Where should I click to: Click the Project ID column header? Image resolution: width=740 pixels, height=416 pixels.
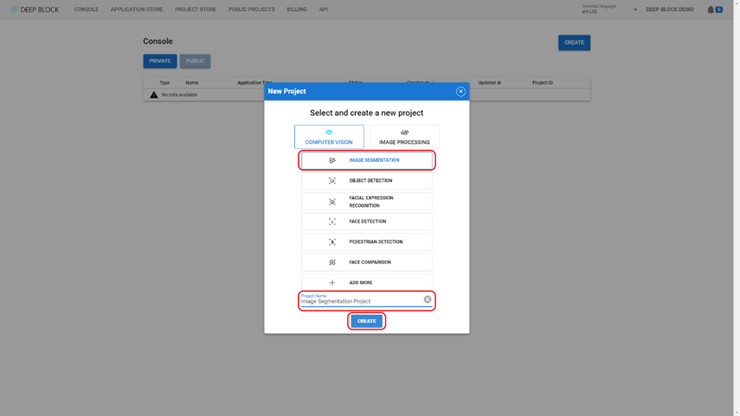(542, 83)
